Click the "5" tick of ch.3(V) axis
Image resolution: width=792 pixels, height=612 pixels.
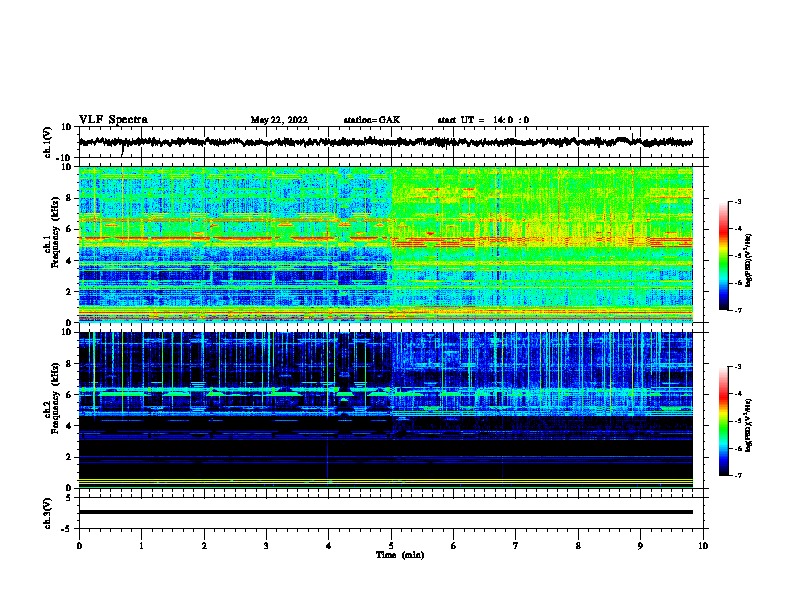[x=70, y=498]
